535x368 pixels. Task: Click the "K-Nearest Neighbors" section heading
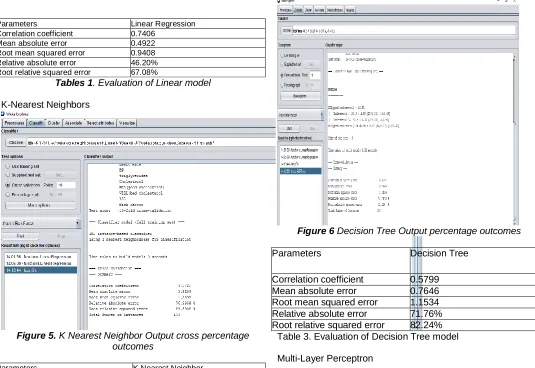(x=45, y=104)
